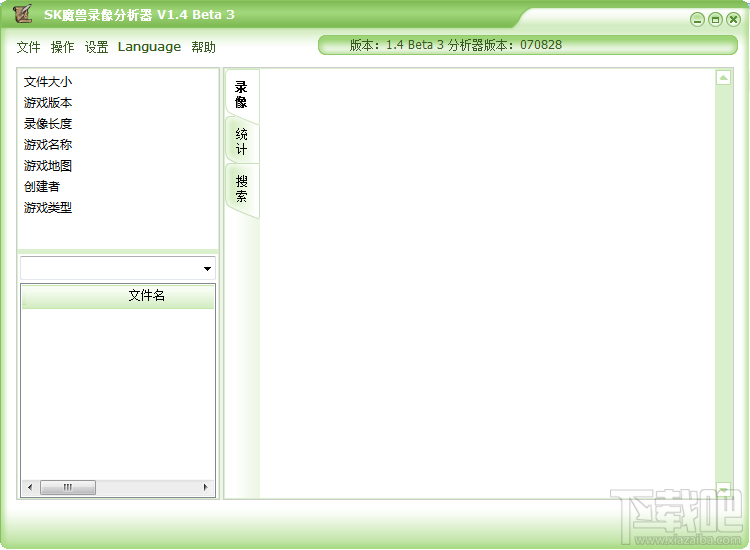This screenshot has height=550, width=750.
Task: Select the 文件大小 info label
Action: click(48, 82)
